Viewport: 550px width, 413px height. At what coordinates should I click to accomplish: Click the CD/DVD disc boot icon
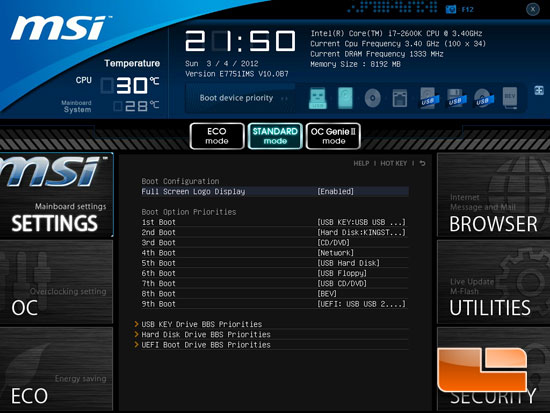tap(373, 98)
